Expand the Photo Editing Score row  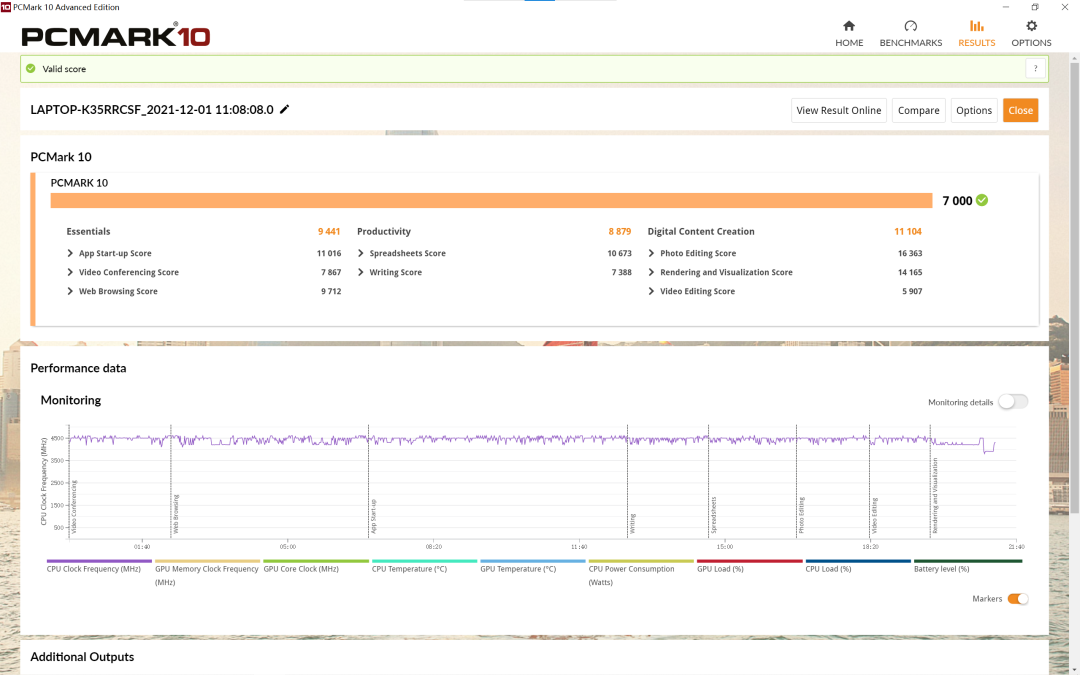point(652,254)
